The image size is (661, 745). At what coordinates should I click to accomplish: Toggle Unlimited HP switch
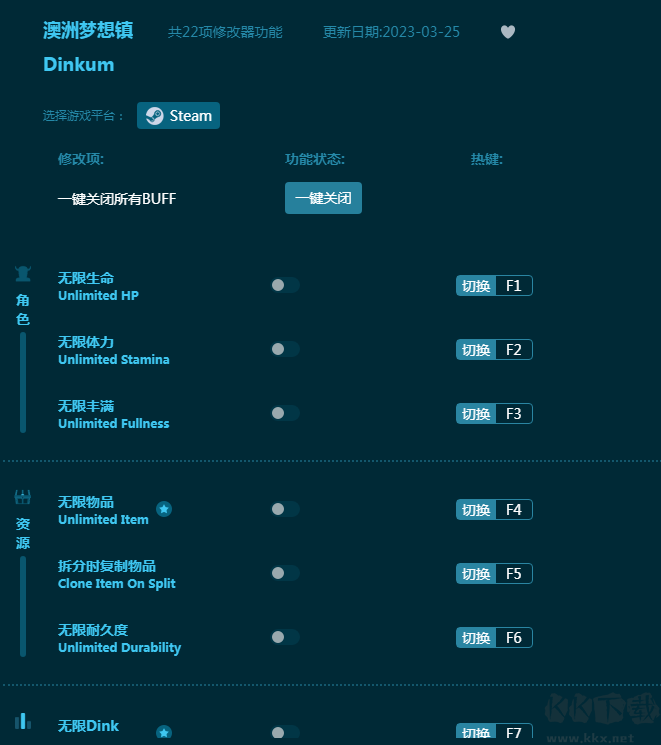point(285,285)
